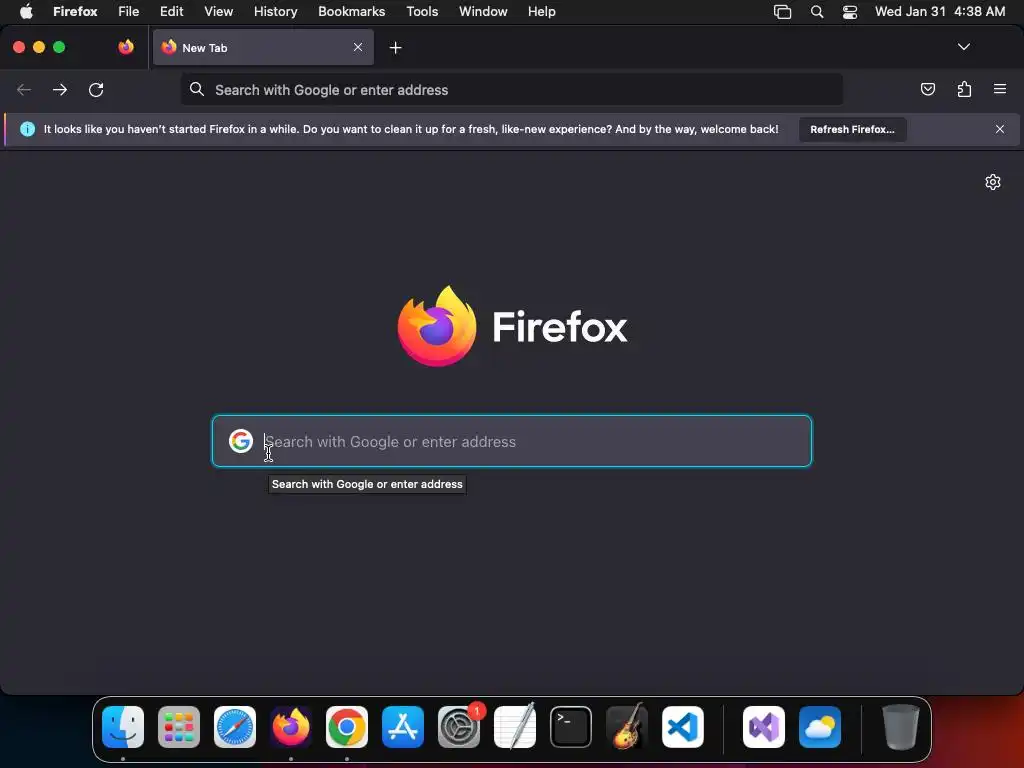Launch Terminal from the dock
This screenshot has height=768, width=1024.
pyautogui.click(x=571, y=727)
